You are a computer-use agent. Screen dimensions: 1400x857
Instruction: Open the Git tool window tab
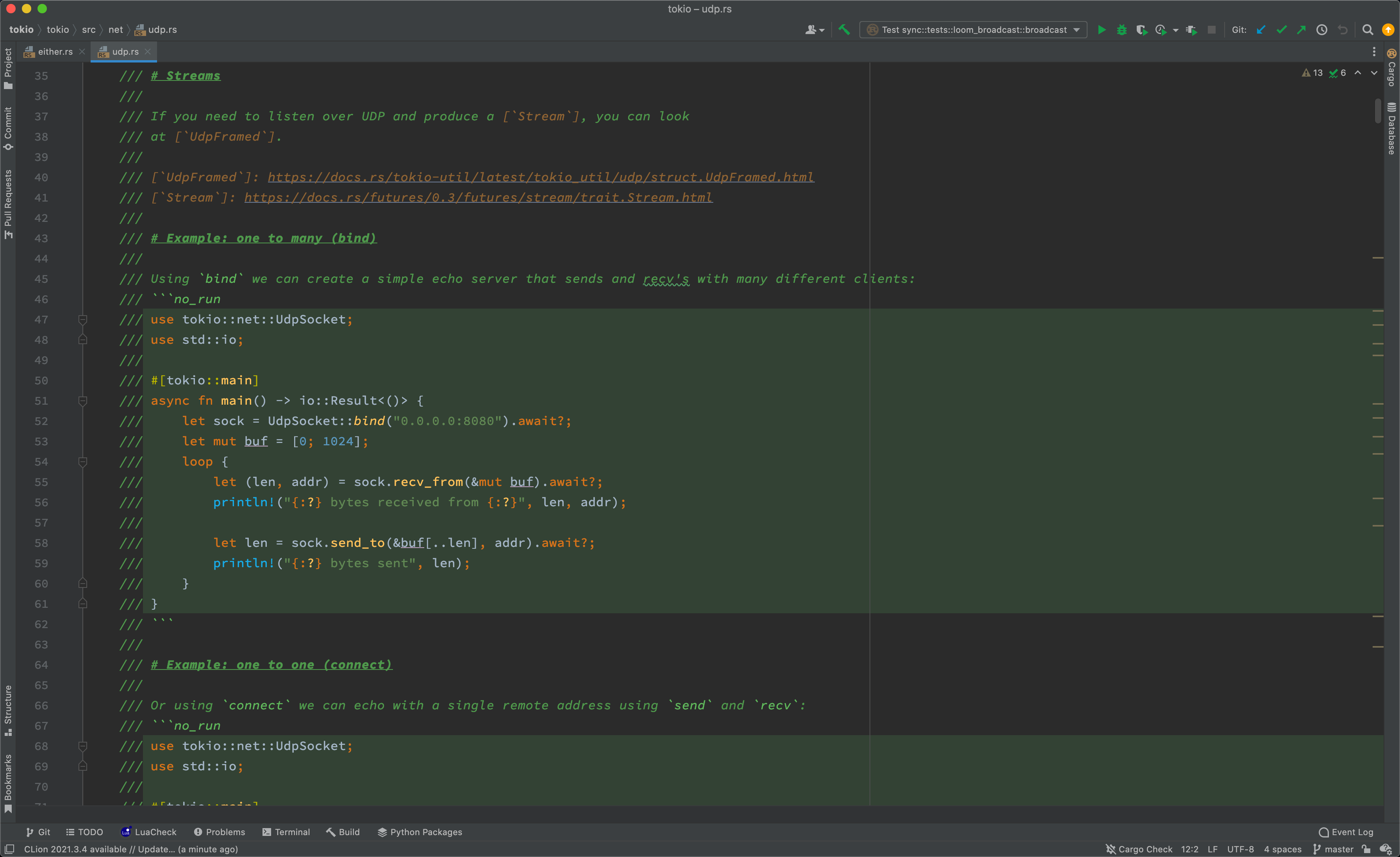pyautogui.click(x=37, y=832)
